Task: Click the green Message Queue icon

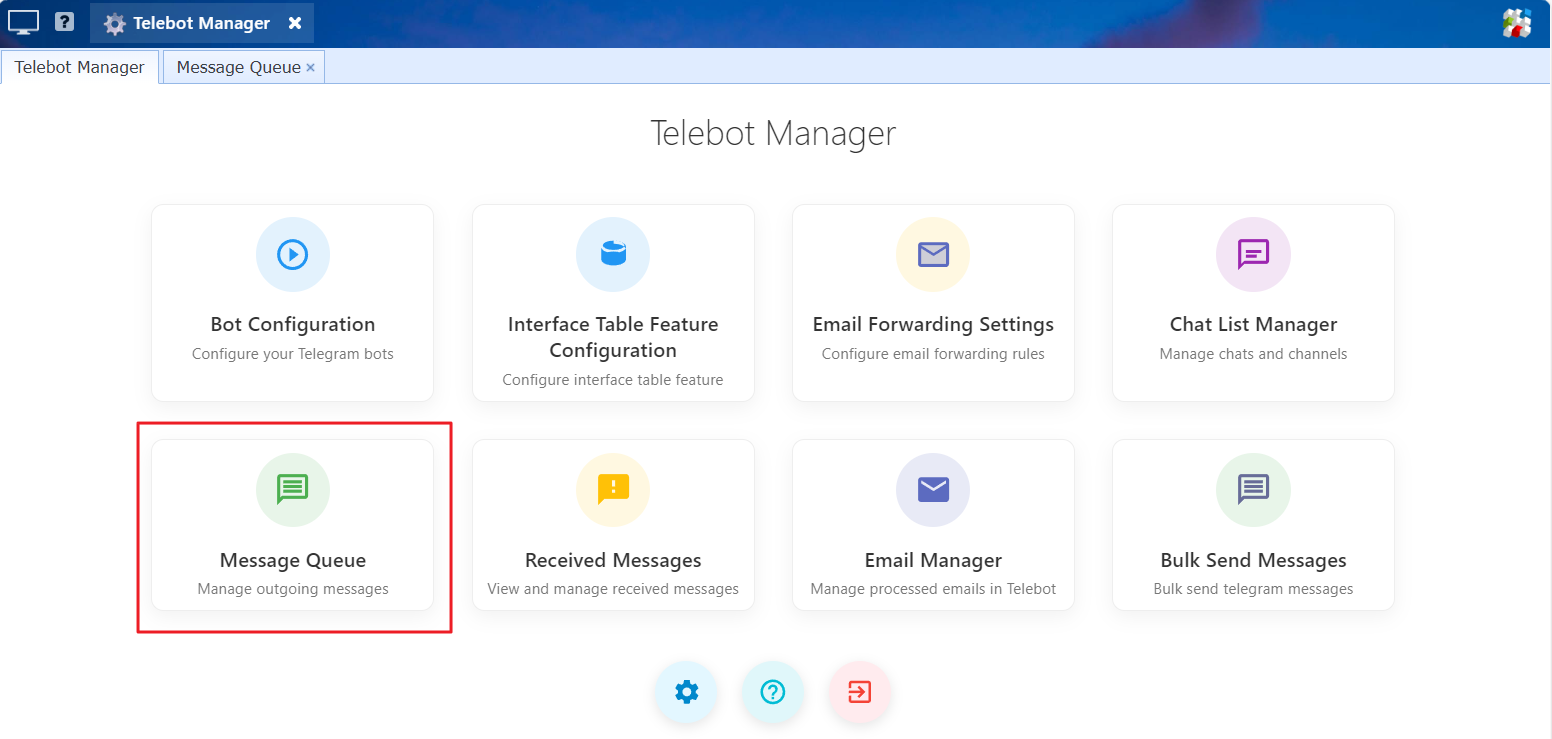Action: (293, 489)
